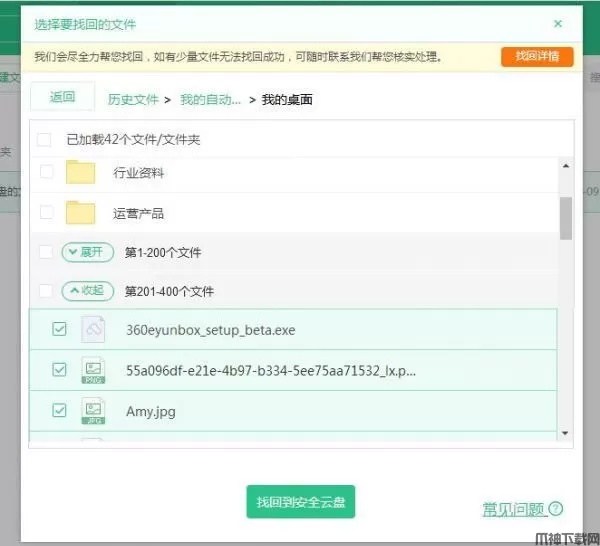Uncheck the 360eyunbox_setup_beta.exe checkbox
The width and height of the screenshot is (600, 546).
59,330
